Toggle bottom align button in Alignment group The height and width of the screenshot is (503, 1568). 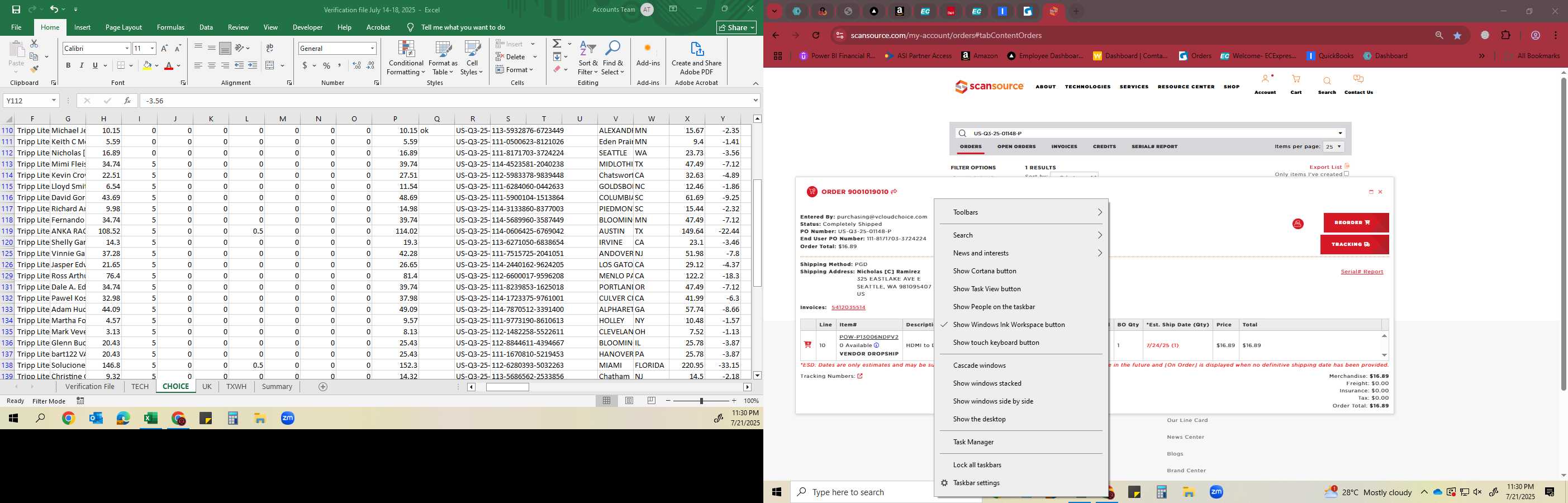pos(225,48)
